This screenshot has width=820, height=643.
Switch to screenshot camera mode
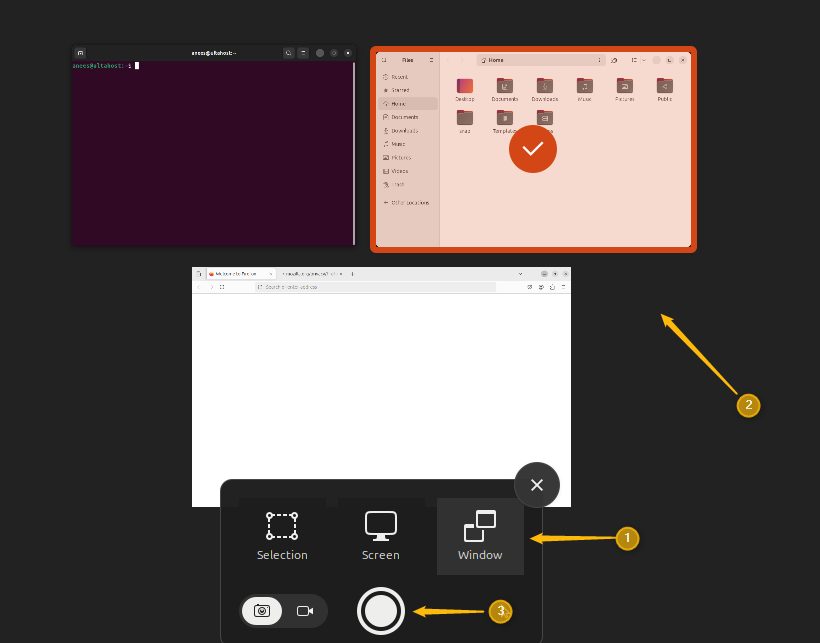(262, 611)
